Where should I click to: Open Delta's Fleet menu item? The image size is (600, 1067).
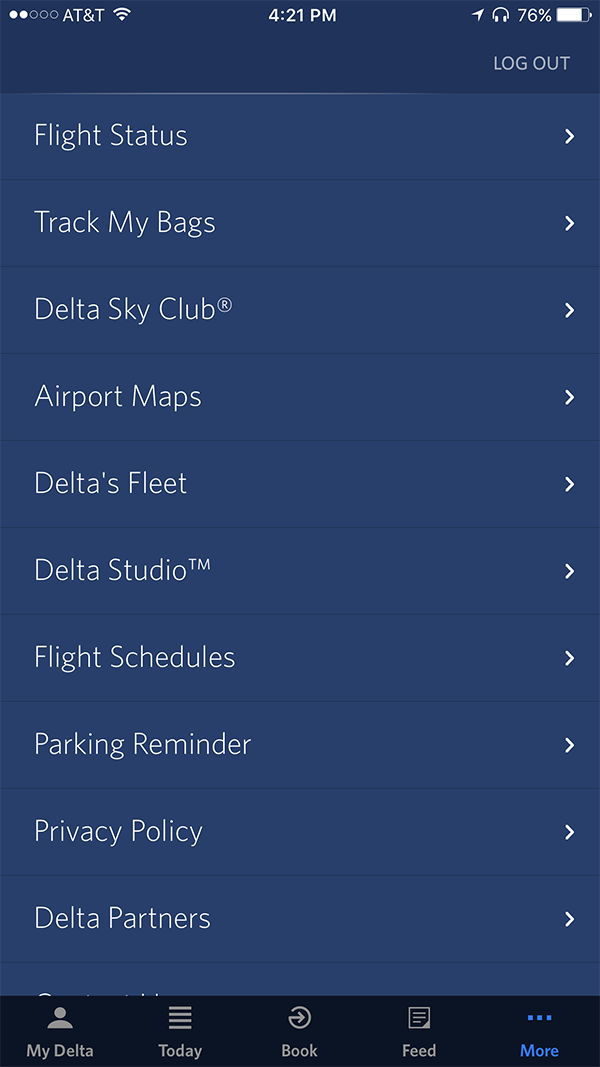(x=111, y=484)
